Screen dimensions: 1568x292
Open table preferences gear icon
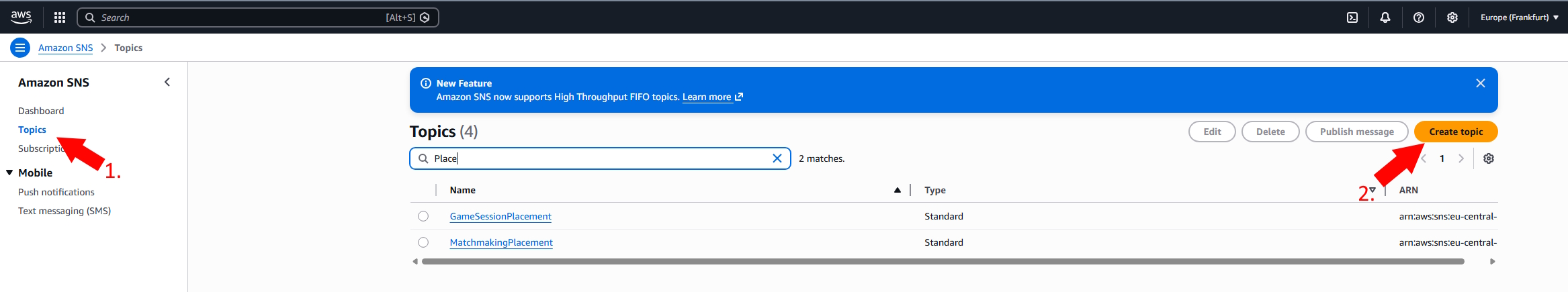[x=1489, y=158]
